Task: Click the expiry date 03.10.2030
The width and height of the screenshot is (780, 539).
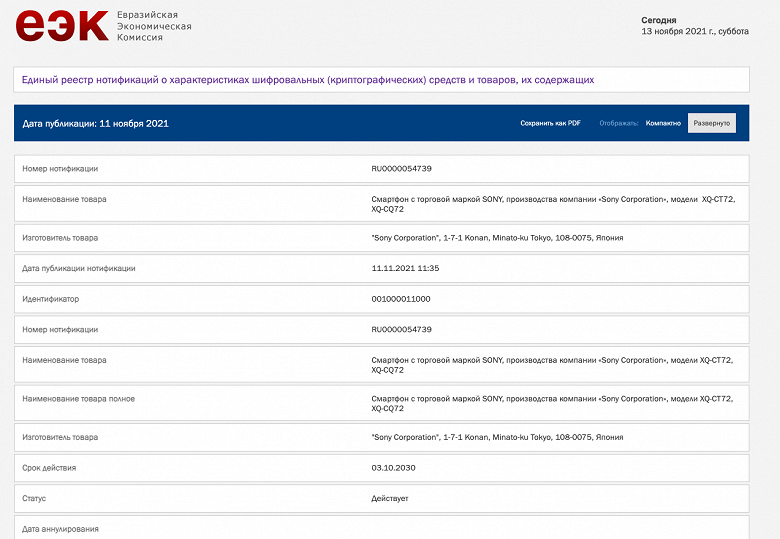Action: (392, 467)
